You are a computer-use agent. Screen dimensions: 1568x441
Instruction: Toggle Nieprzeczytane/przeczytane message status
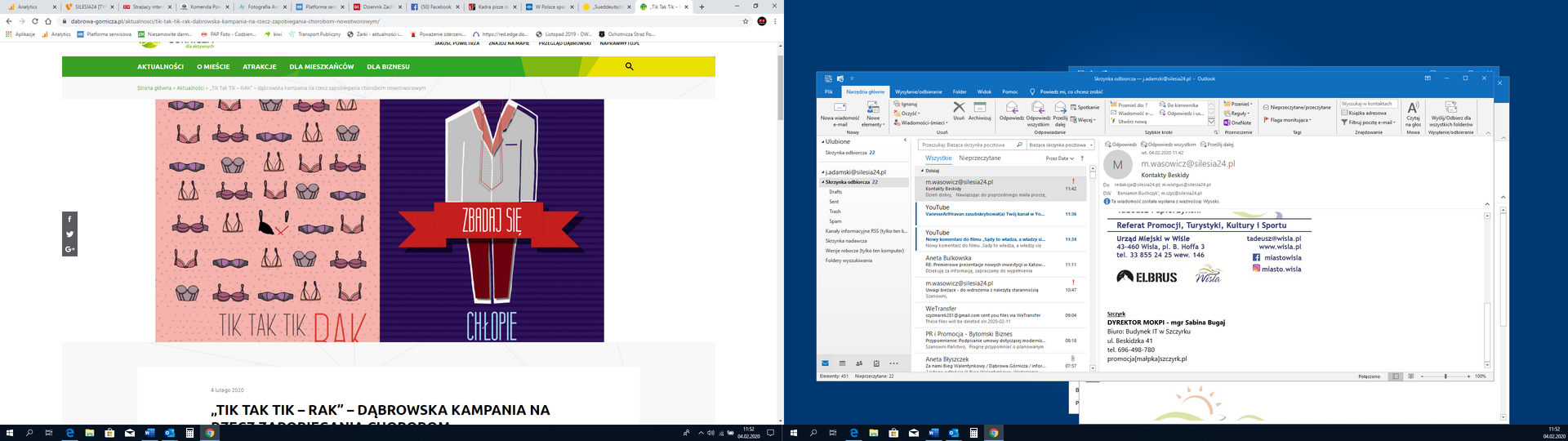(1297, 107)
